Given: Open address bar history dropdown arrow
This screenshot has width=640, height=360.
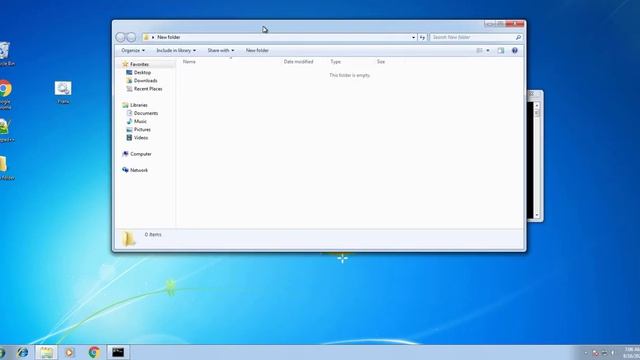Looking at the screenshot, I should pos(413,37).
